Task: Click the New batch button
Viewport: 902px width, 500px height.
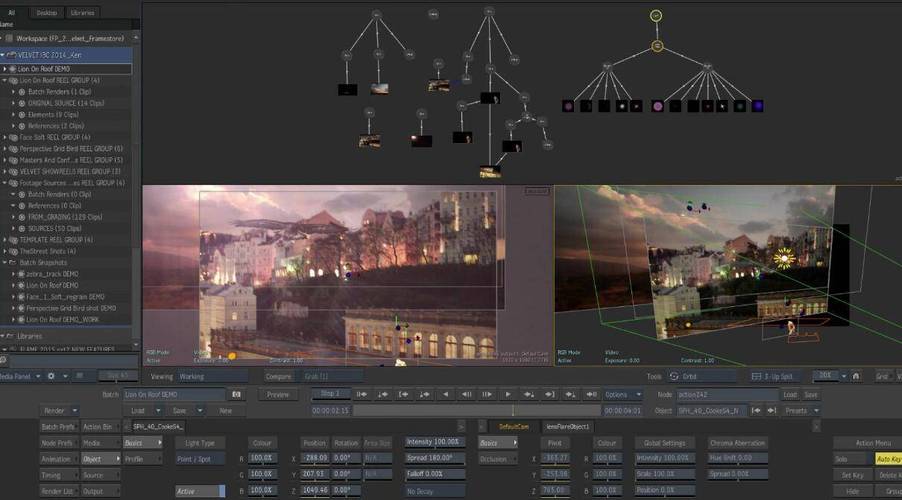Action: click(226, 411)
